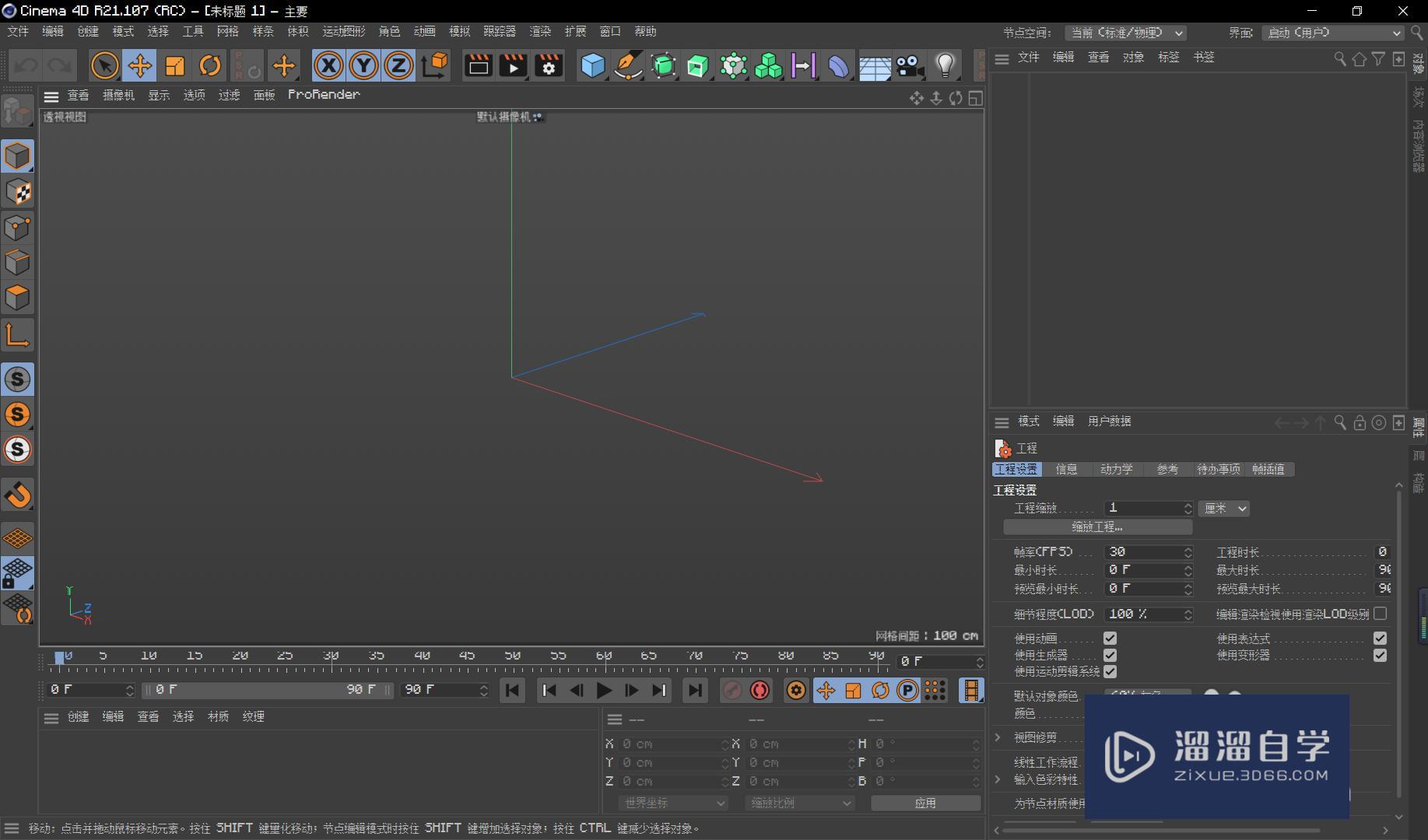This screenshot has width=1428, height=840.
Task: Open the green Extrude generator icon
Action: pyautogui.click(x=698, y=66)
